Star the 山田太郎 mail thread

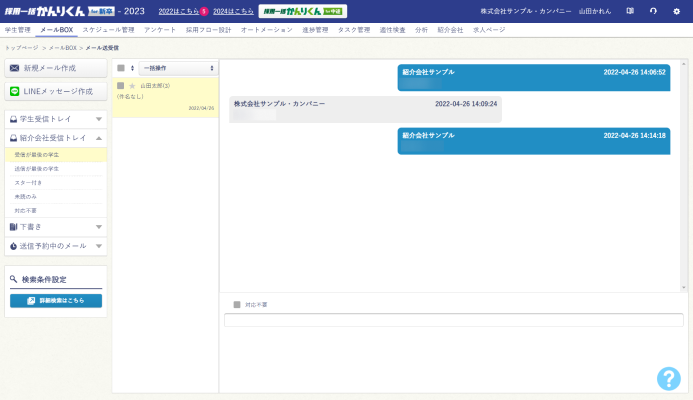coord(132,86)
